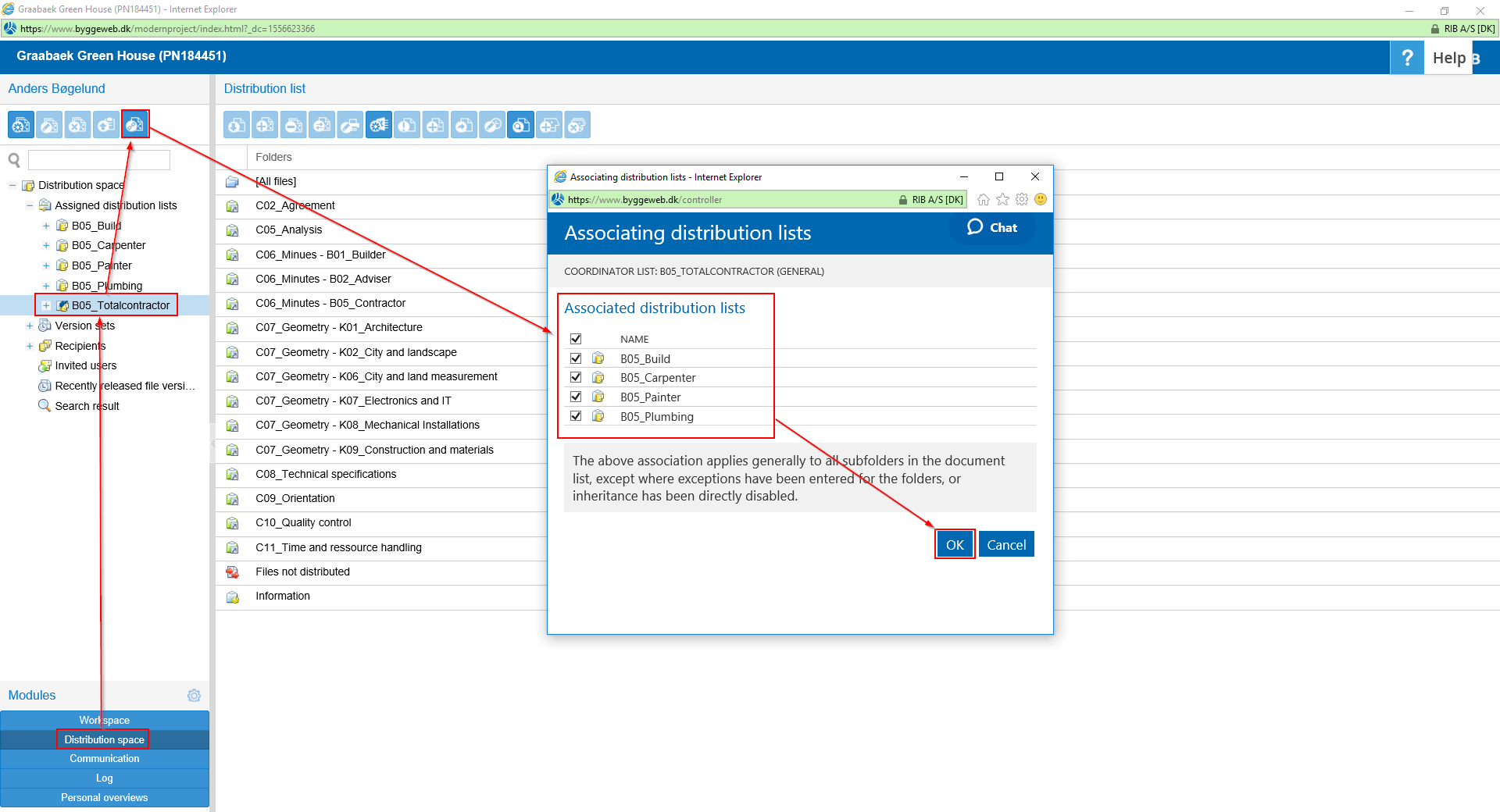1500x812 pixels.
Task: Open Chat in the Associating distribution lists dialog
Action: (992, 227)
